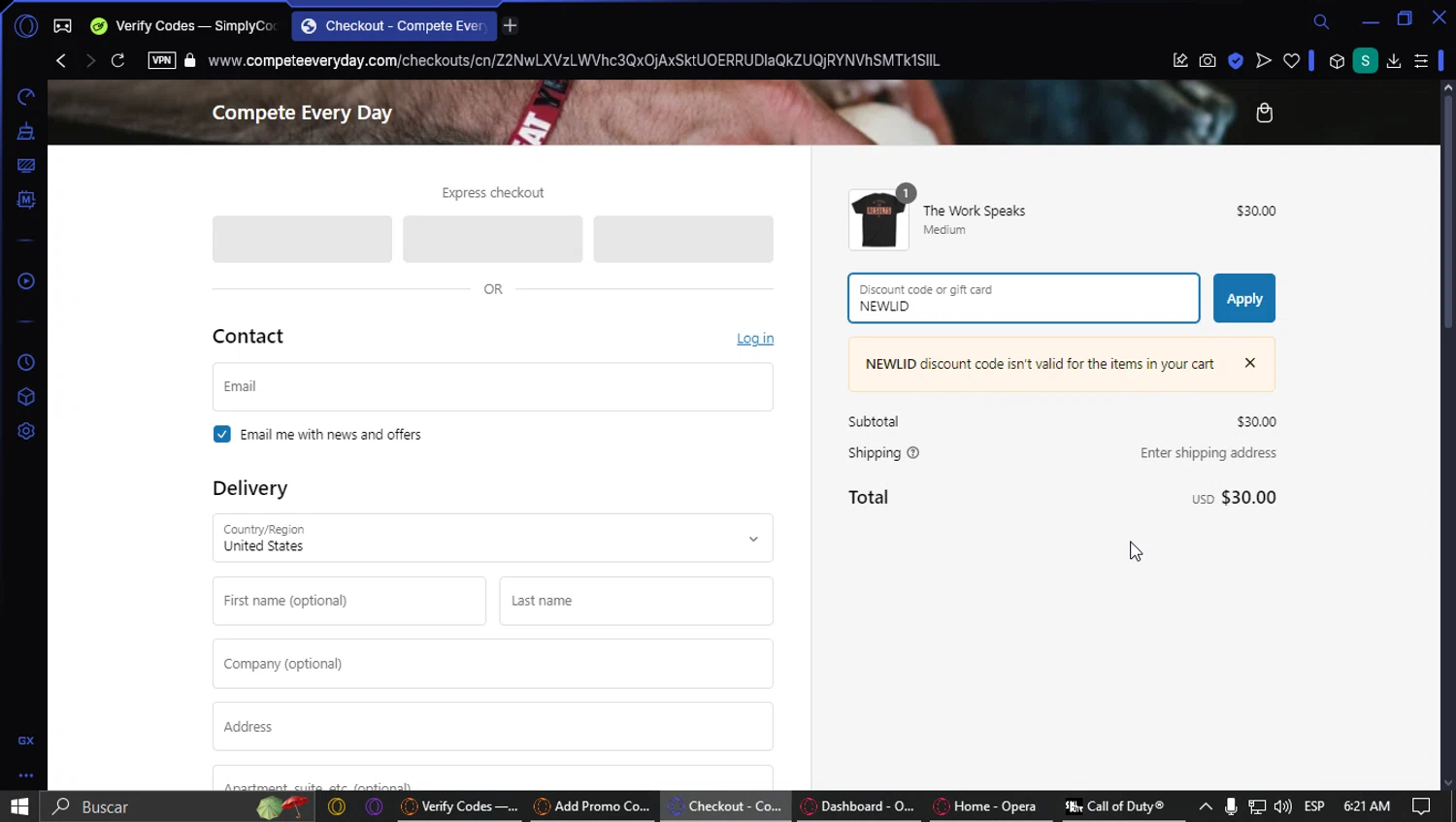Screen dimensions: 1456x822
Task: Open sidebar three-dots more options
Action: pos(26,775)
